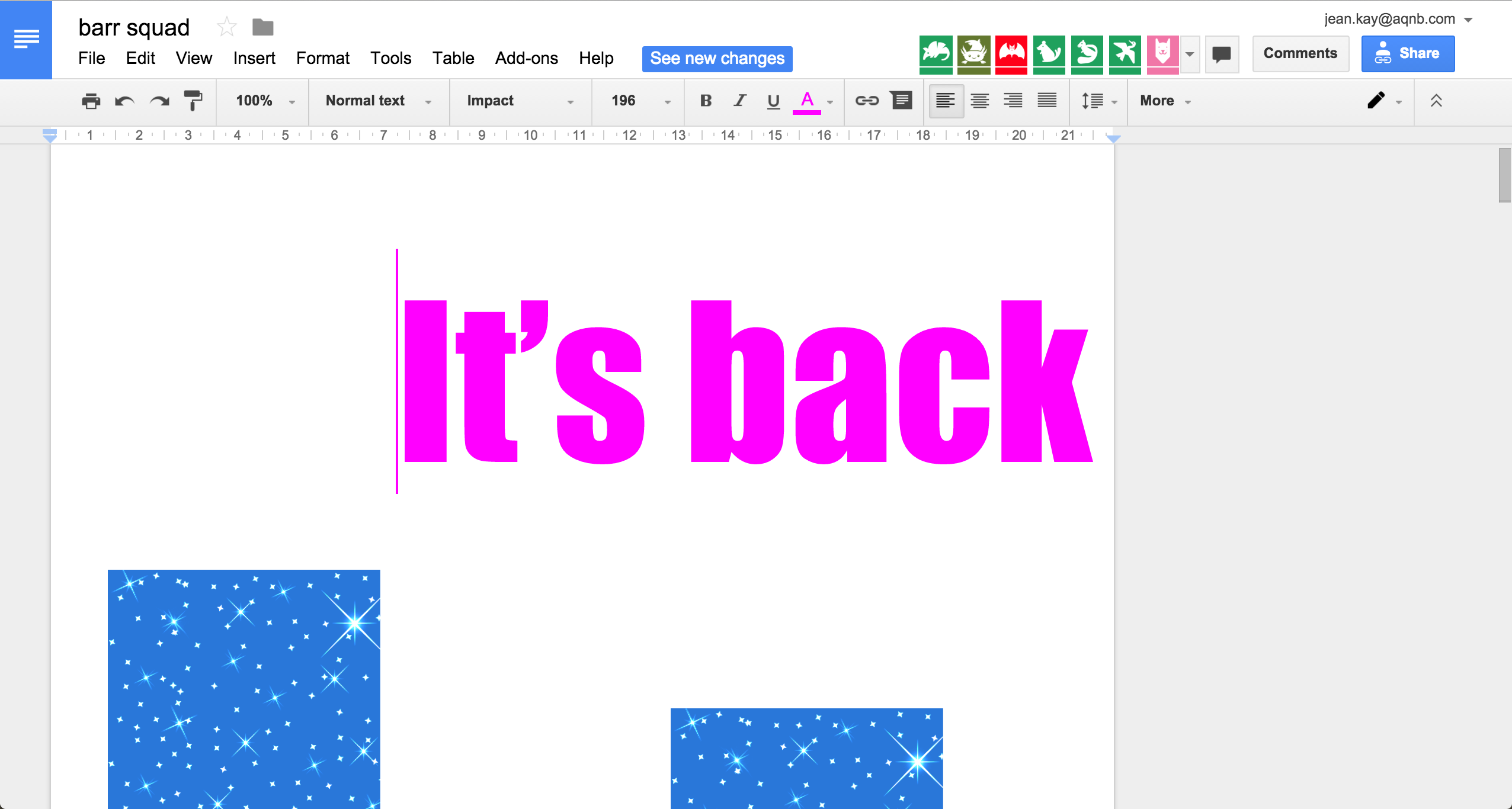Click the insert comment toolbar icon
This screenshot has width=1512, height=809.
[902, 101]
